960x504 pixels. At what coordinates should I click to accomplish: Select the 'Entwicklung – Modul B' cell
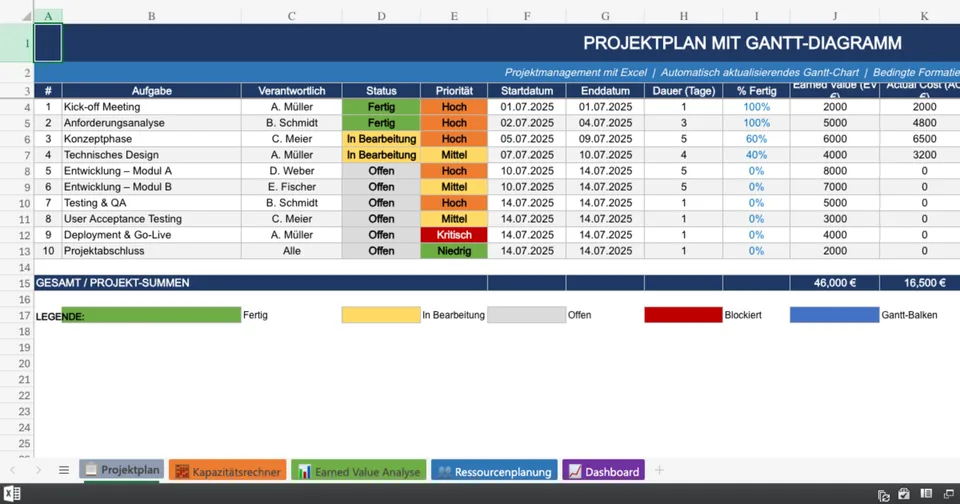151,187
